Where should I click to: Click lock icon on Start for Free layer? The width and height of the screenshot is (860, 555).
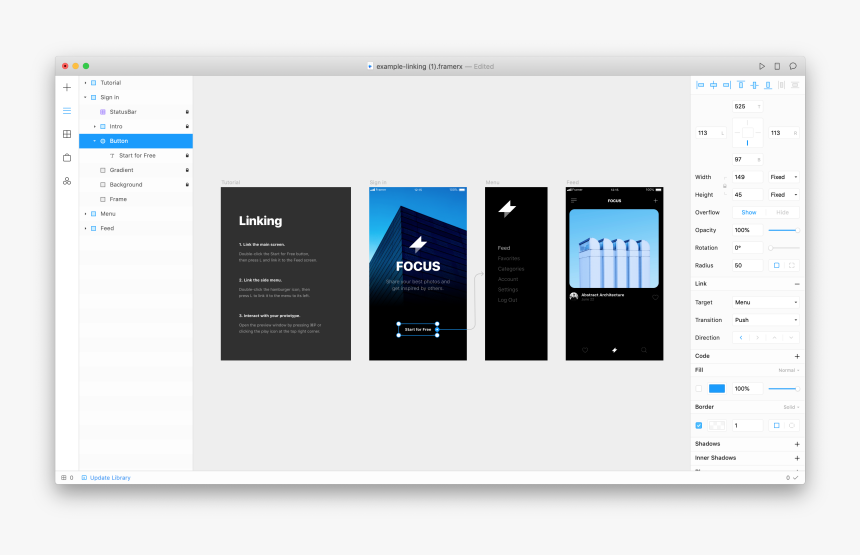pos(187,156)
